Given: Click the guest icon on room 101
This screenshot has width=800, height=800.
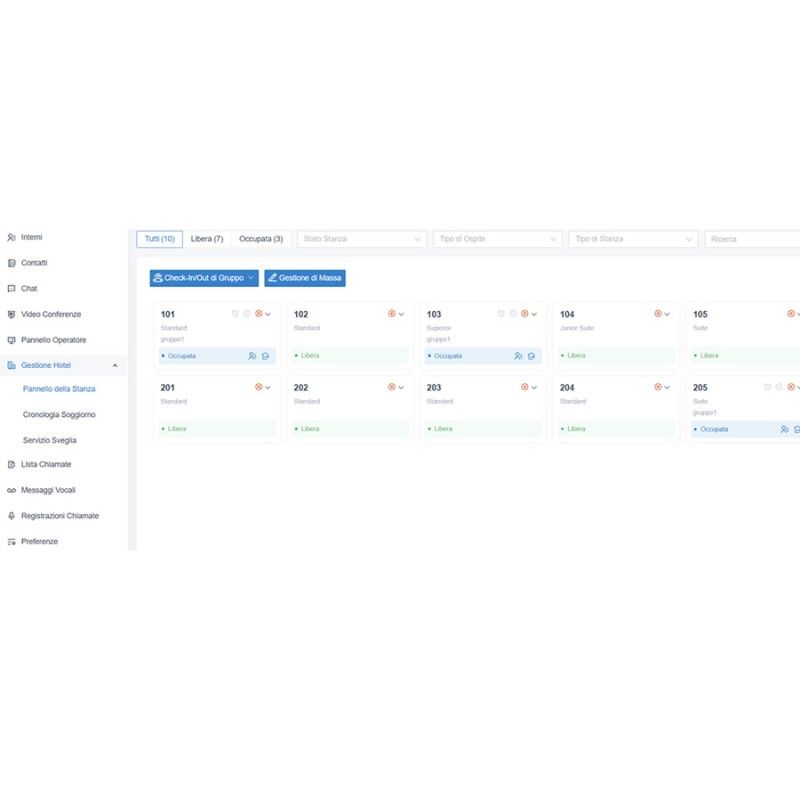Looking at the screenshot, I should tap(252, 356).
